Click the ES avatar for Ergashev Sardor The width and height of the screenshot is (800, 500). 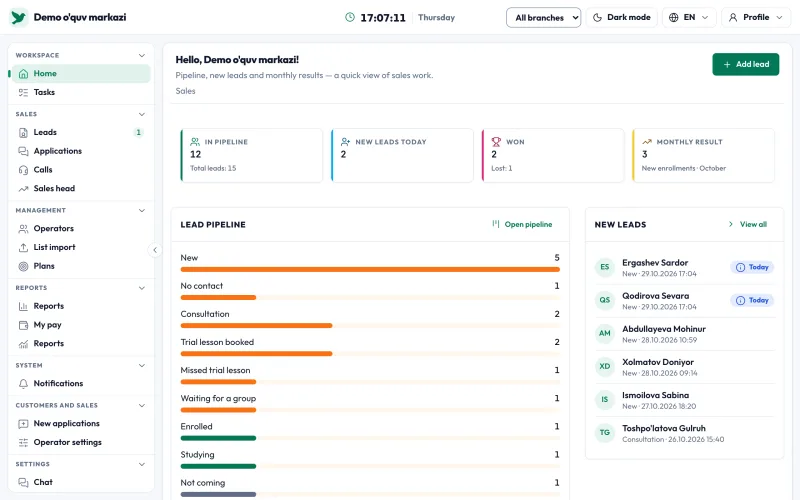(x=605, y=267)
